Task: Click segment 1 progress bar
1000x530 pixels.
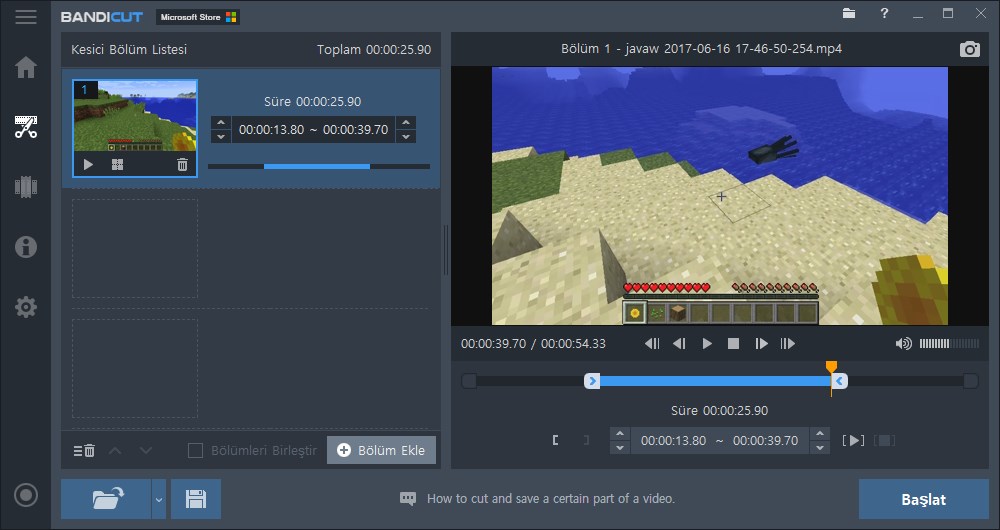Action: pos(318,166)
